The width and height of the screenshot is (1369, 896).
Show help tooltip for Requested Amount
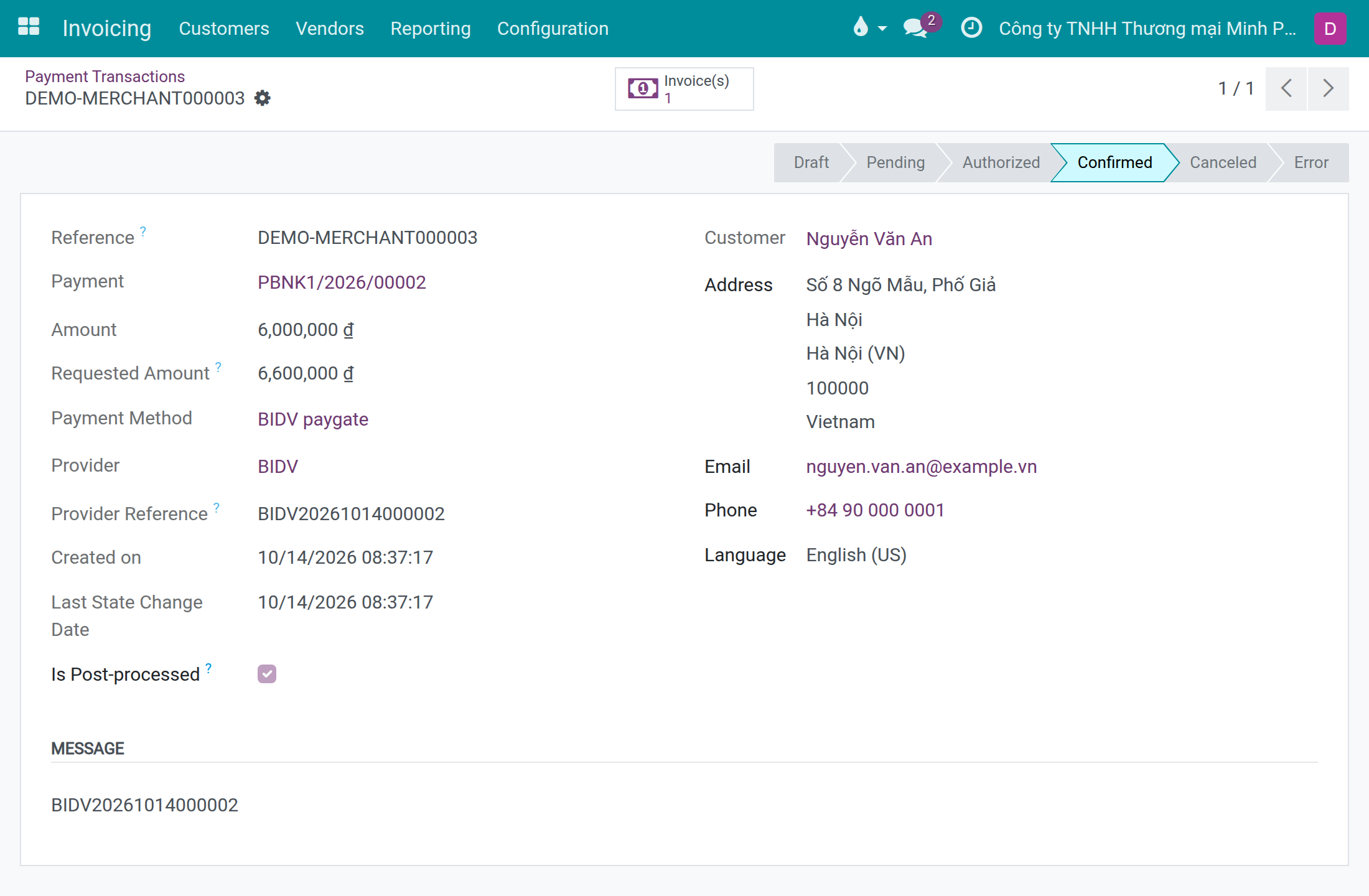218,367
